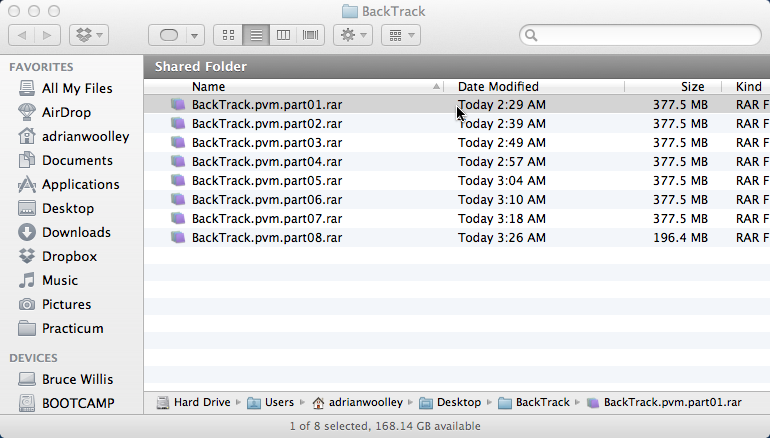The width and height of the screenshot is (770, 438).
Task: Open the Music sidebar folder
Action: pos(60,280)
